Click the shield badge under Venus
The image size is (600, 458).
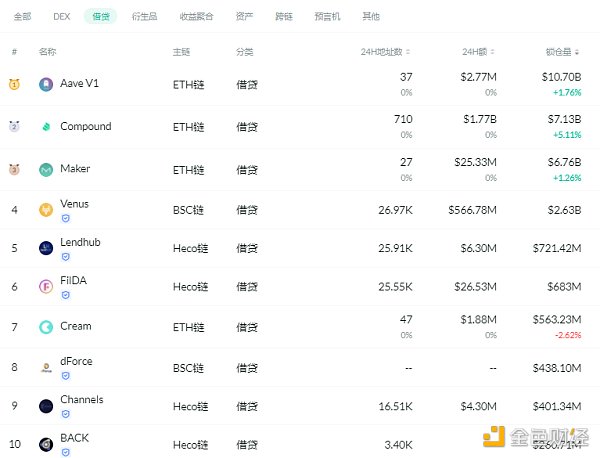(65, 218)
